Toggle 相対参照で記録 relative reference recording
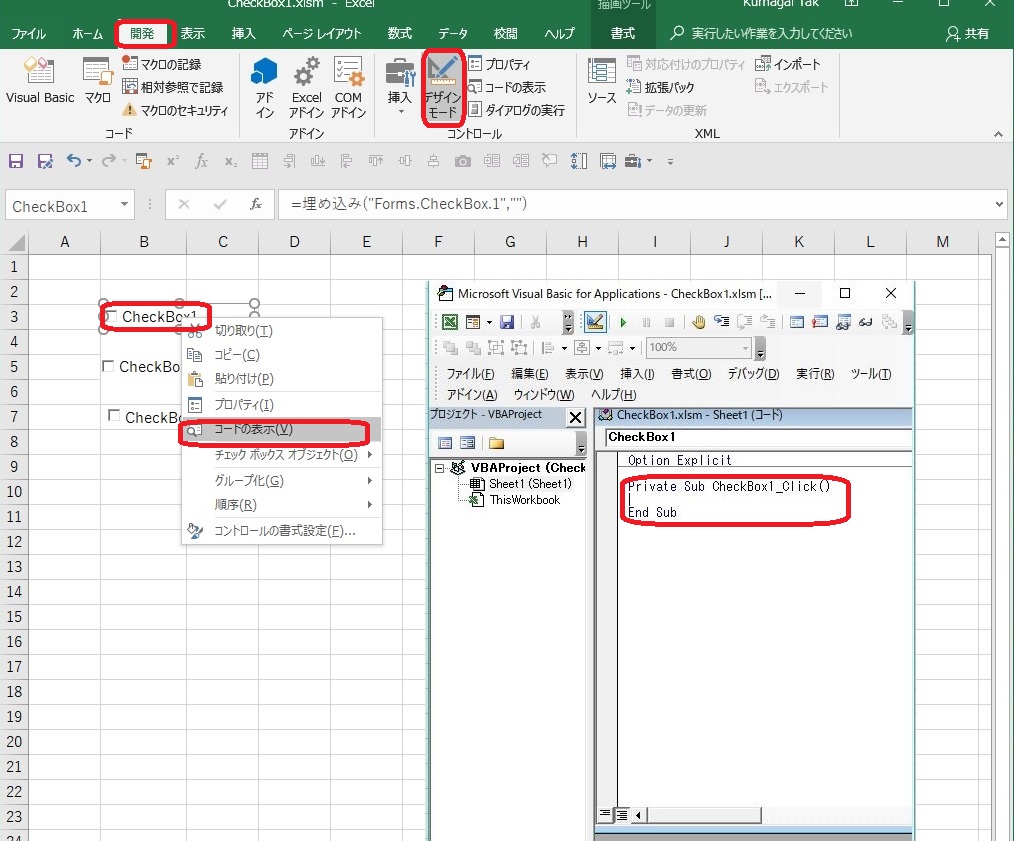1014x841 pixels. 173,87
